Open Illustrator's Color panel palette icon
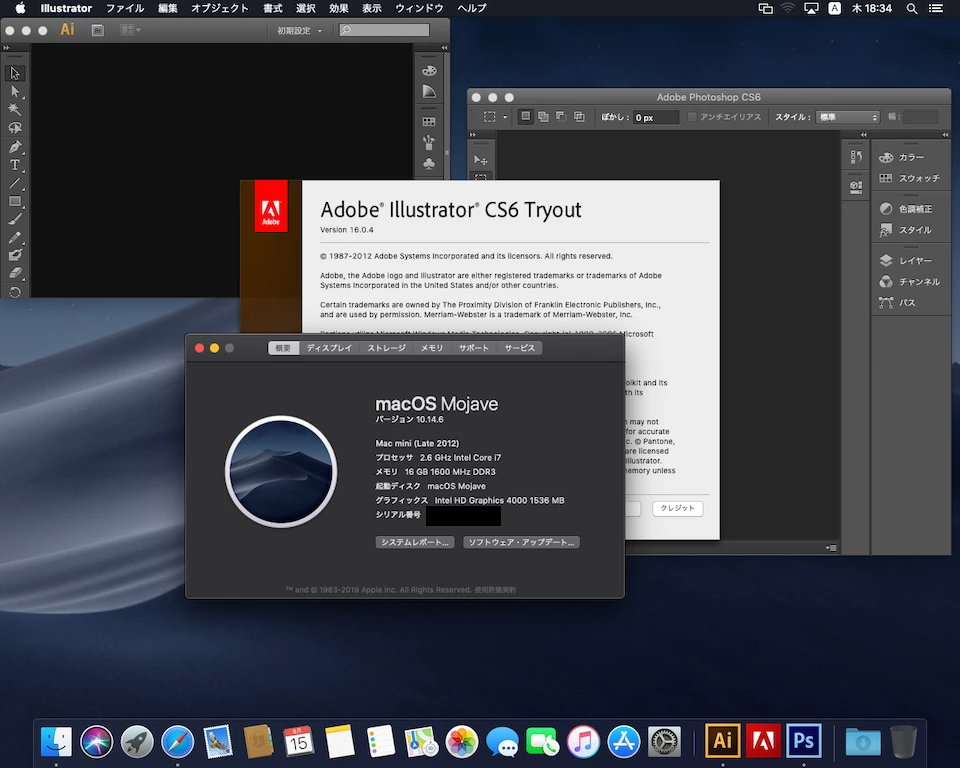The height and width of the screenshot is (768, 960). (x=429, y=70)
